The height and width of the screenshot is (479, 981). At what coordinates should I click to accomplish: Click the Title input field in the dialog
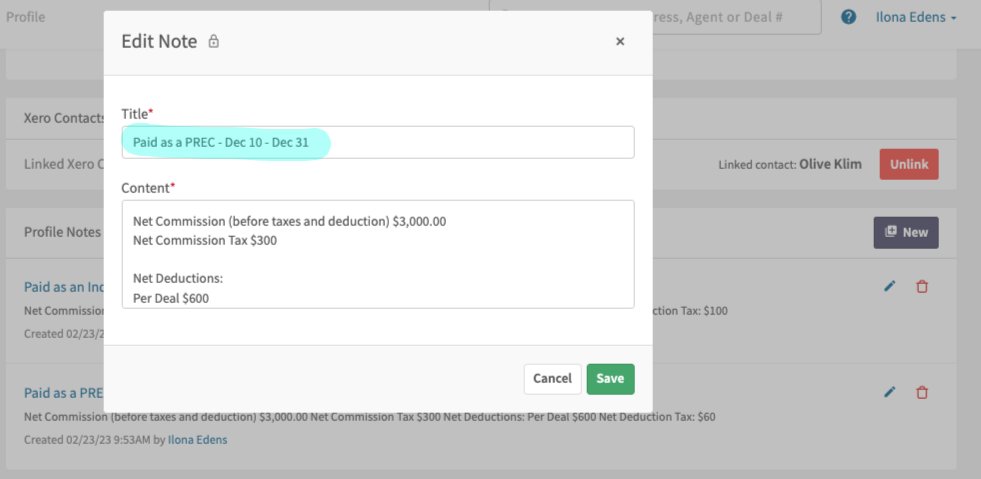pos(378,142)
